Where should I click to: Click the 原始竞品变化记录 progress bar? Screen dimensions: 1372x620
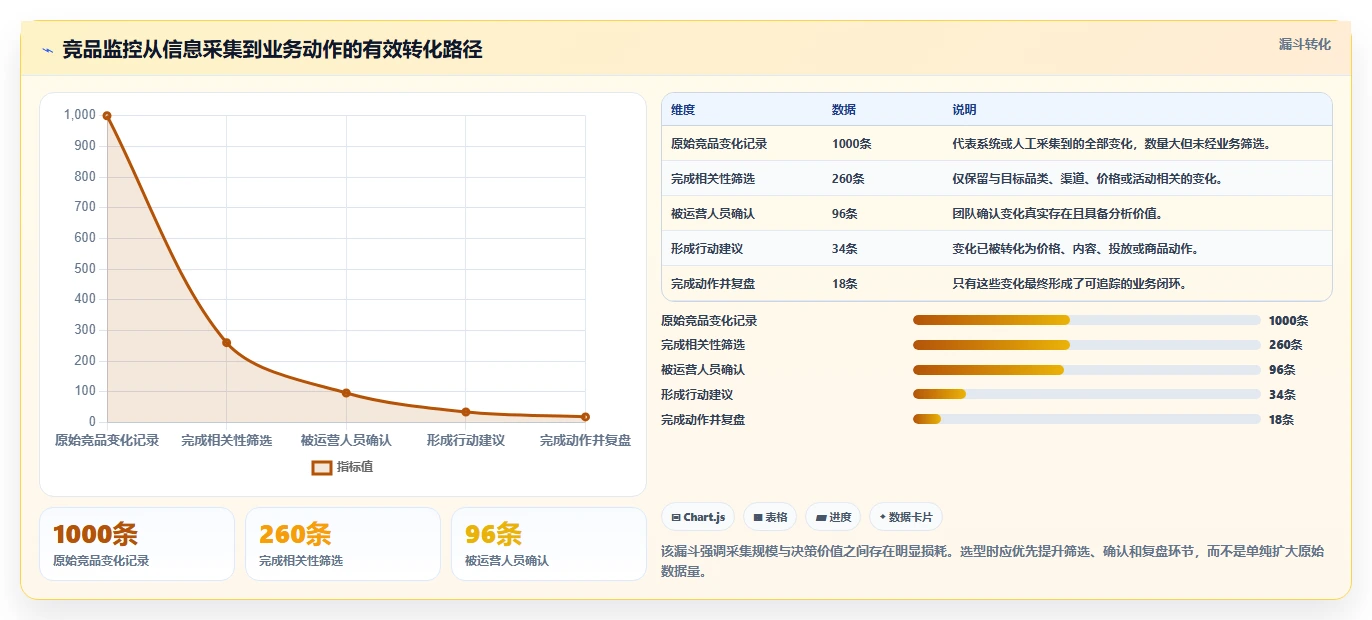[x=1086, y=320]
